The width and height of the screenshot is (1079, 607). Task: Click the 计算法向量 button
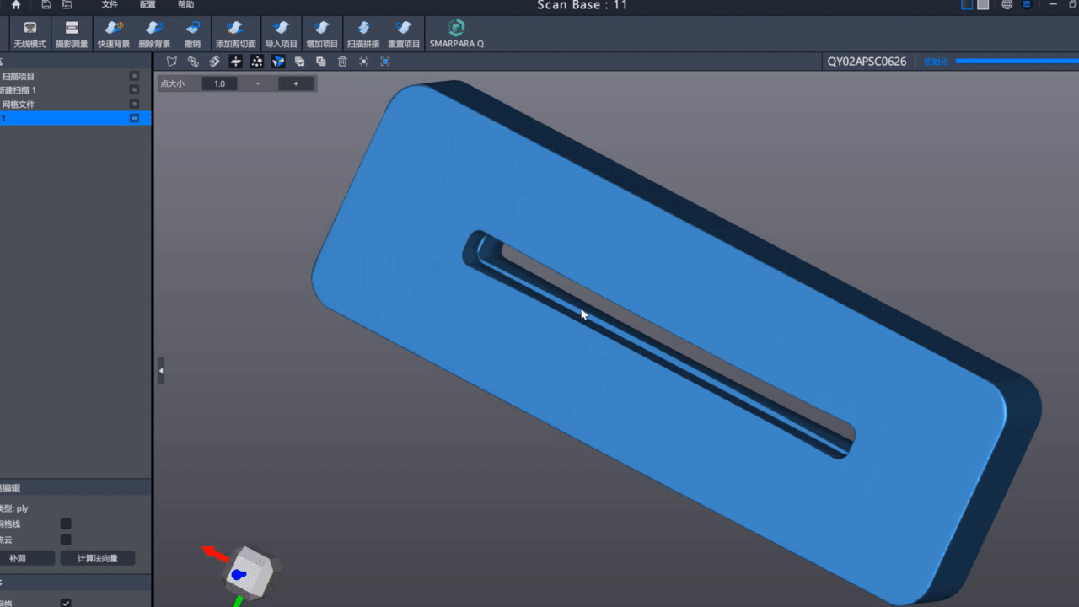(x=98, y=558)
